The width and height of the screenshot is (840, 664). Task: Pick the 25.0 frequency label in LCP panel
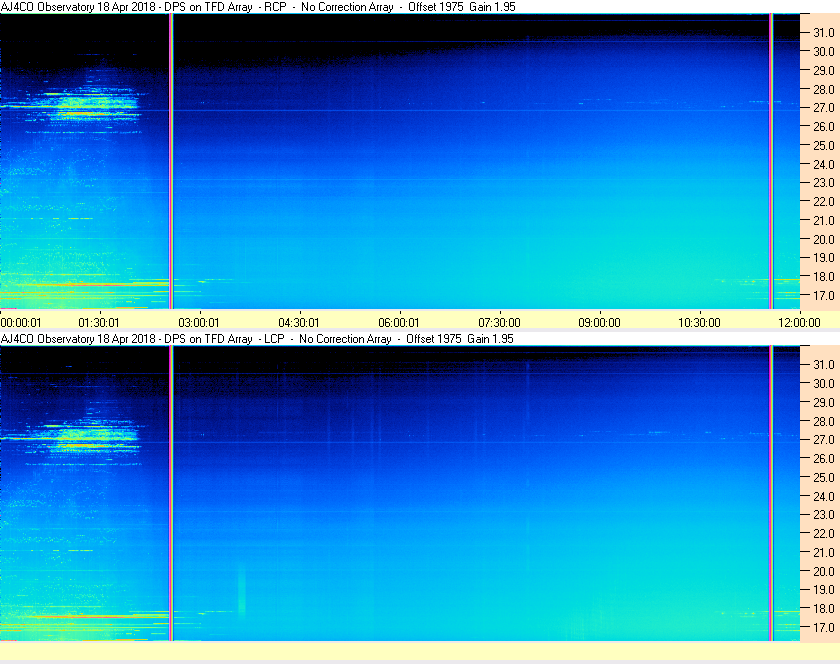[824, 477]
